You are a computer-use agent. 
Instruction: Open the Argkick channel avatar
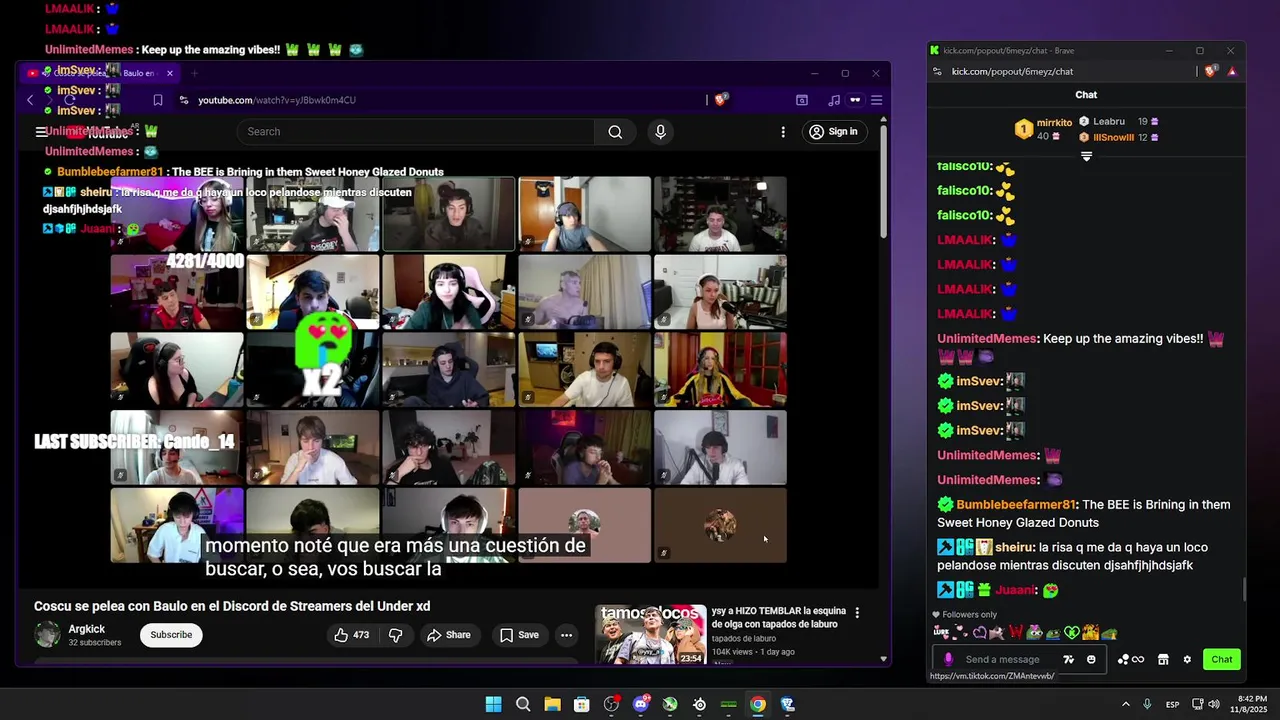(47, 635)
